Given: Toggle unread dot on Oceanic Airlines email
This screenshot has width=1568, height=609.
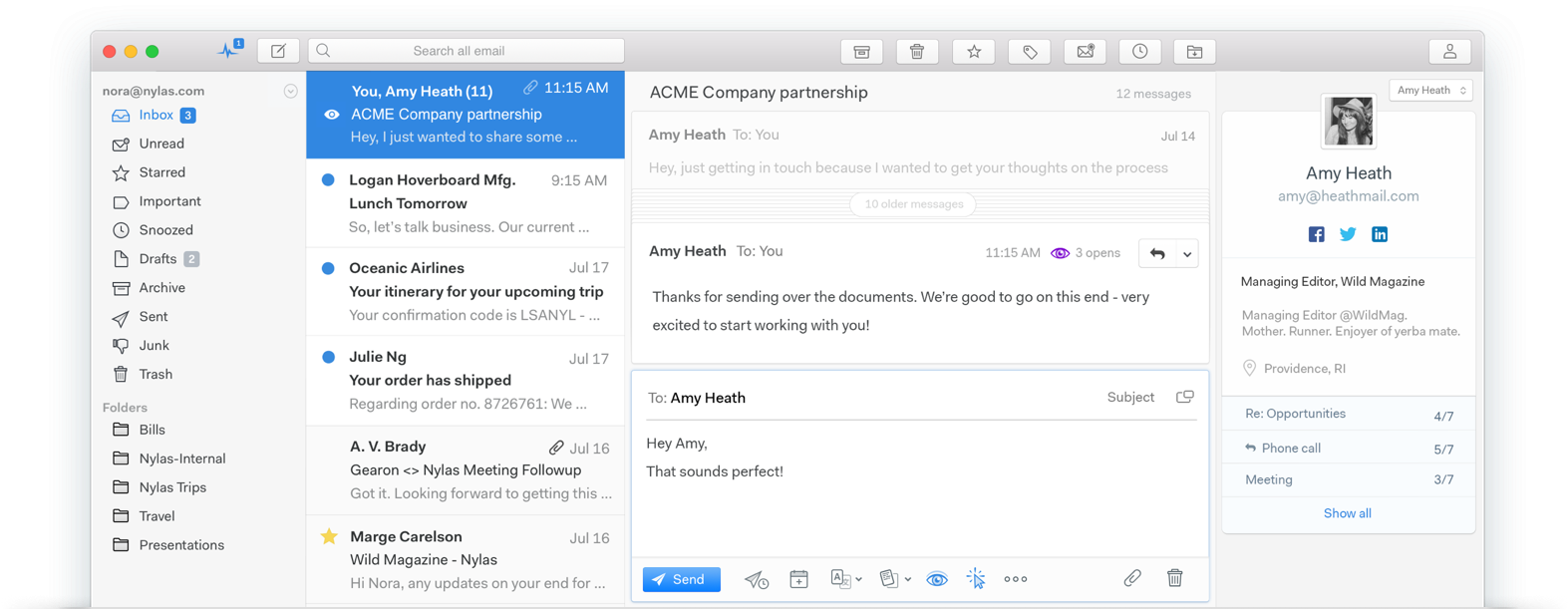Looking at the screenshot, I should tap(328, 268).
